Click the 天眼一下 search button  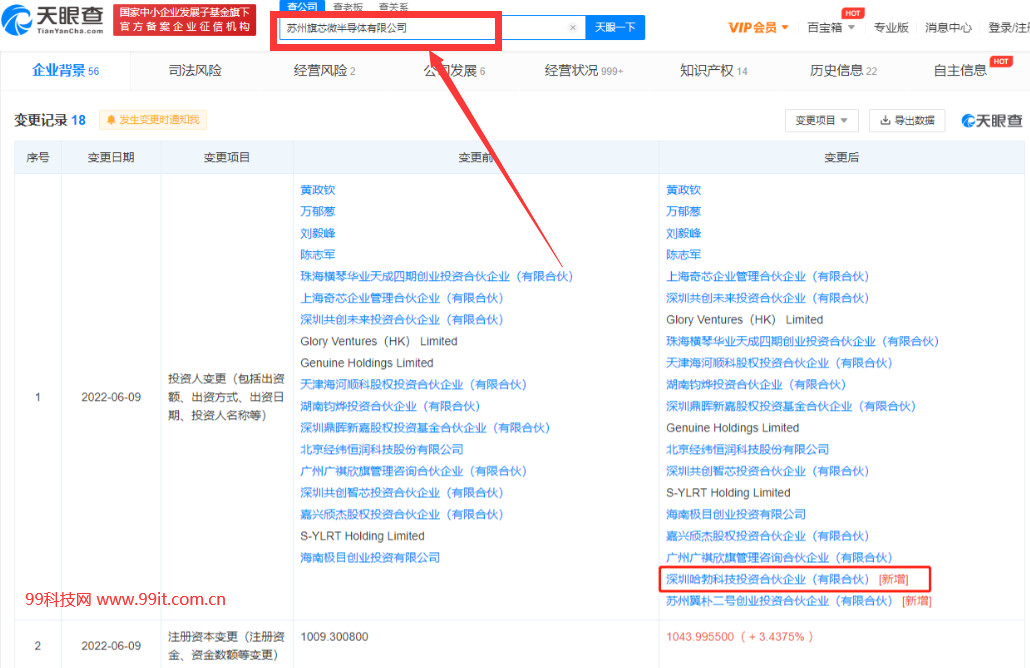click(x=615, y=28)
